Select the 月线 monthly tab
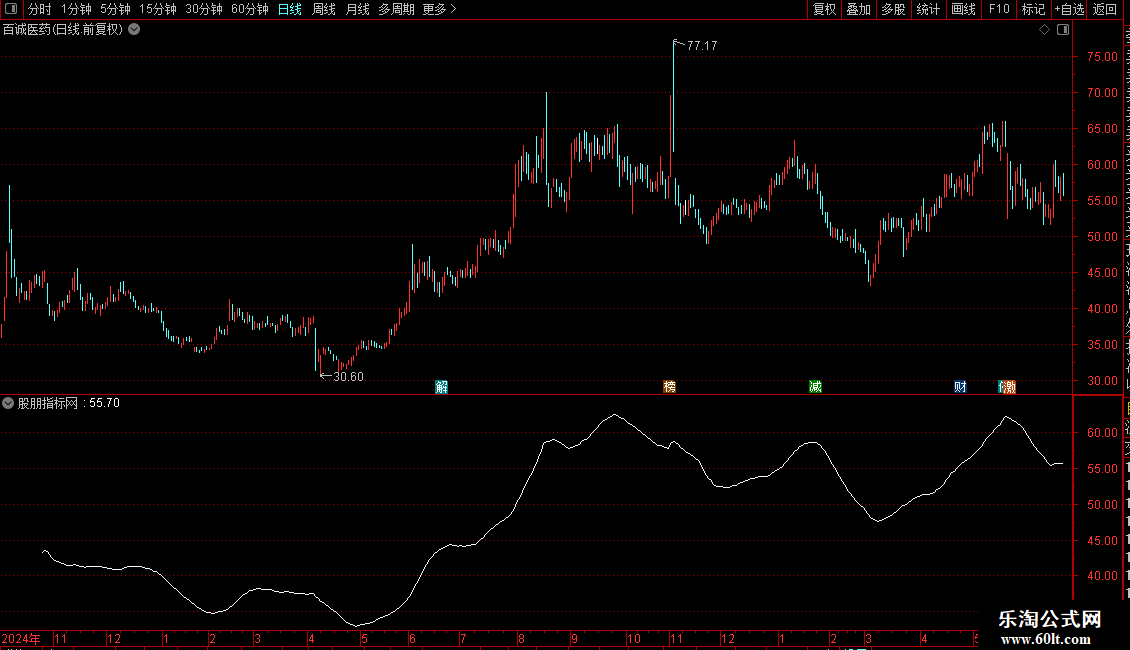 [x=357, y=9]
